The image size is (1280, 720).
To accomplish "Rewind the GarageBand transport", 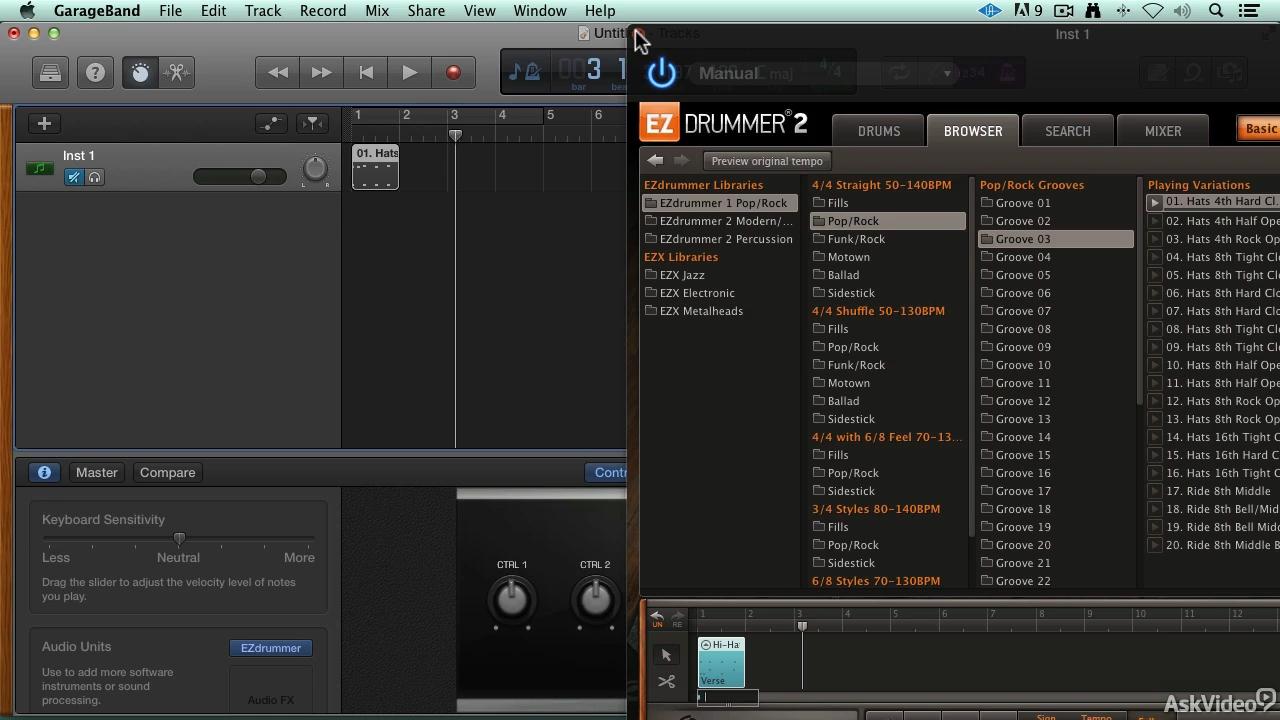I will tap(277, 73).
